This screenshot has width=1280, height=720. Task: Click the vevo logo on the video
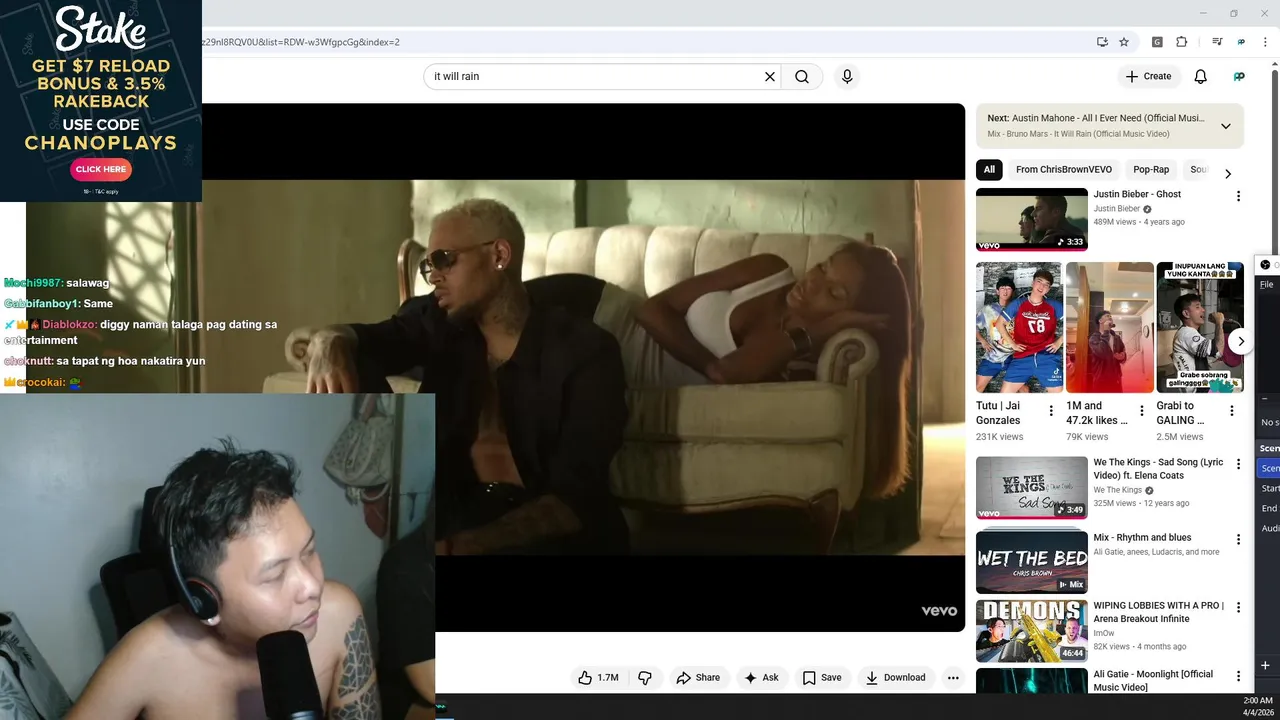point(939,611)
